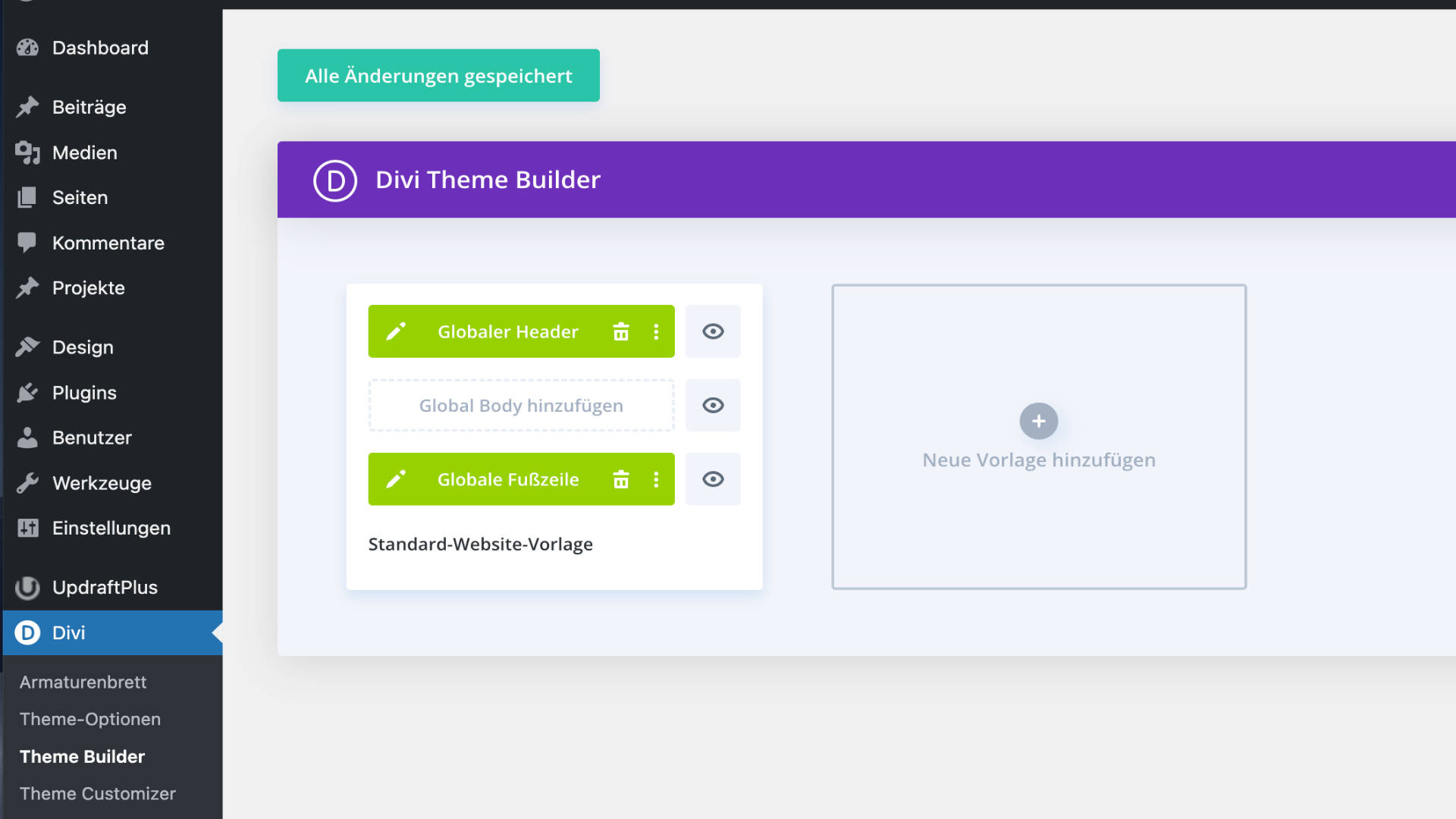Image resolution: width=1456 pixels, height=819 pixels.
Task: Delete Globale Fußzeile using trash icon
Action: pos(621,479)
